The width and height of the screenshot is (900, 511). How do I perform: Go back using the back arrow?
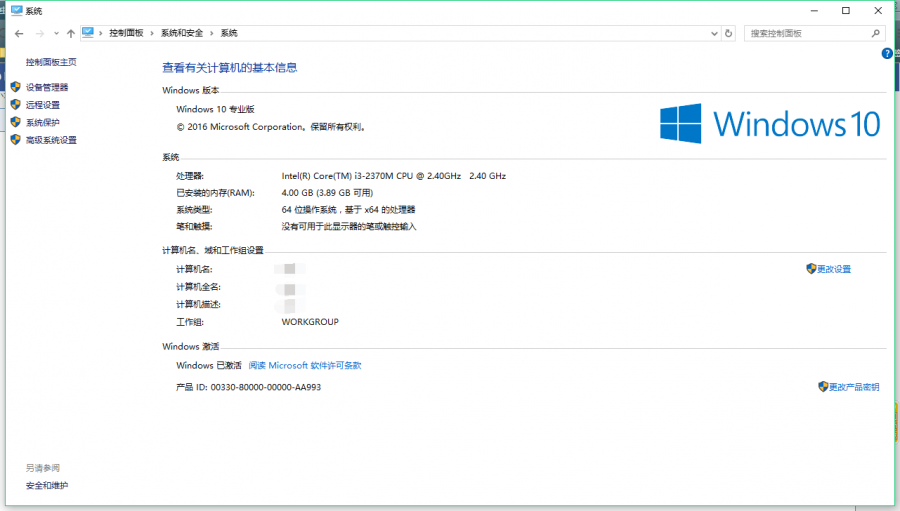[x=19, y=33]
